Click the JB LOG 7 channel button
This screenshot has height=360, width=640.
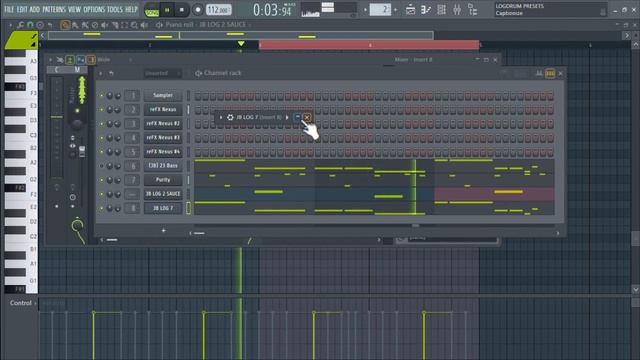pyautogui.click(x=163, y=208)
